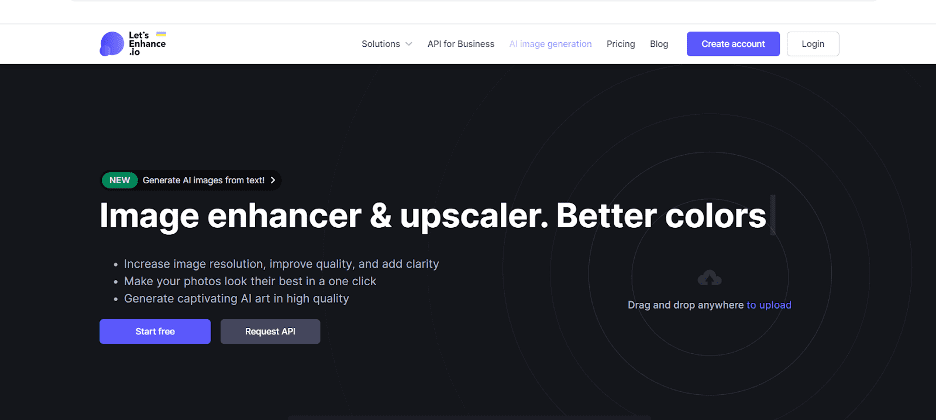Expand the chevron next to Solutions

pos(409,44)
